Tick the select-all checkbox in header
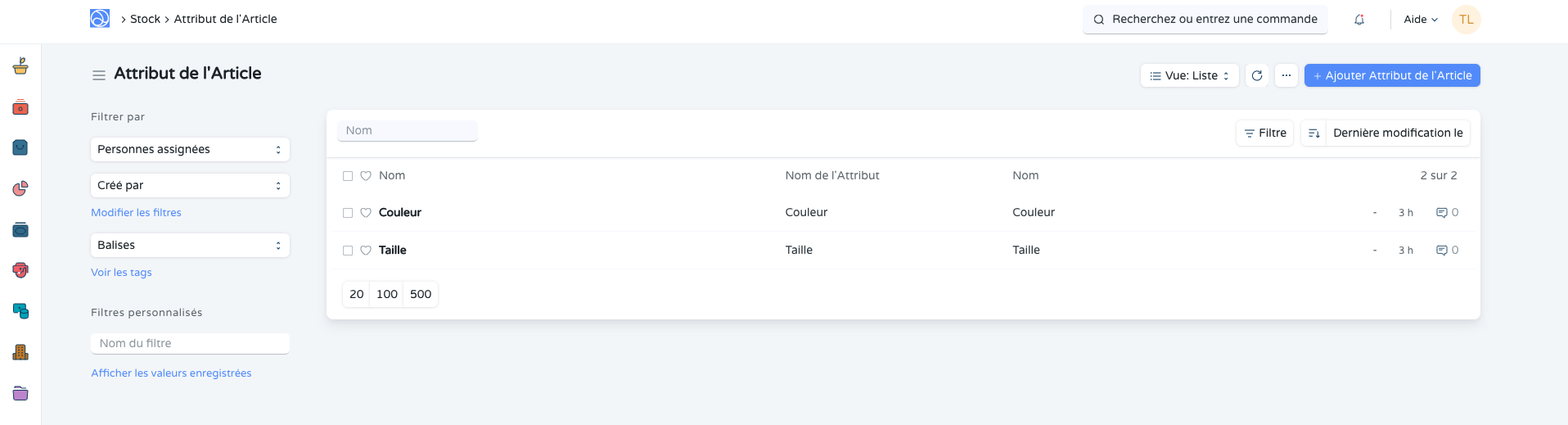 click(x=348, y=176)
